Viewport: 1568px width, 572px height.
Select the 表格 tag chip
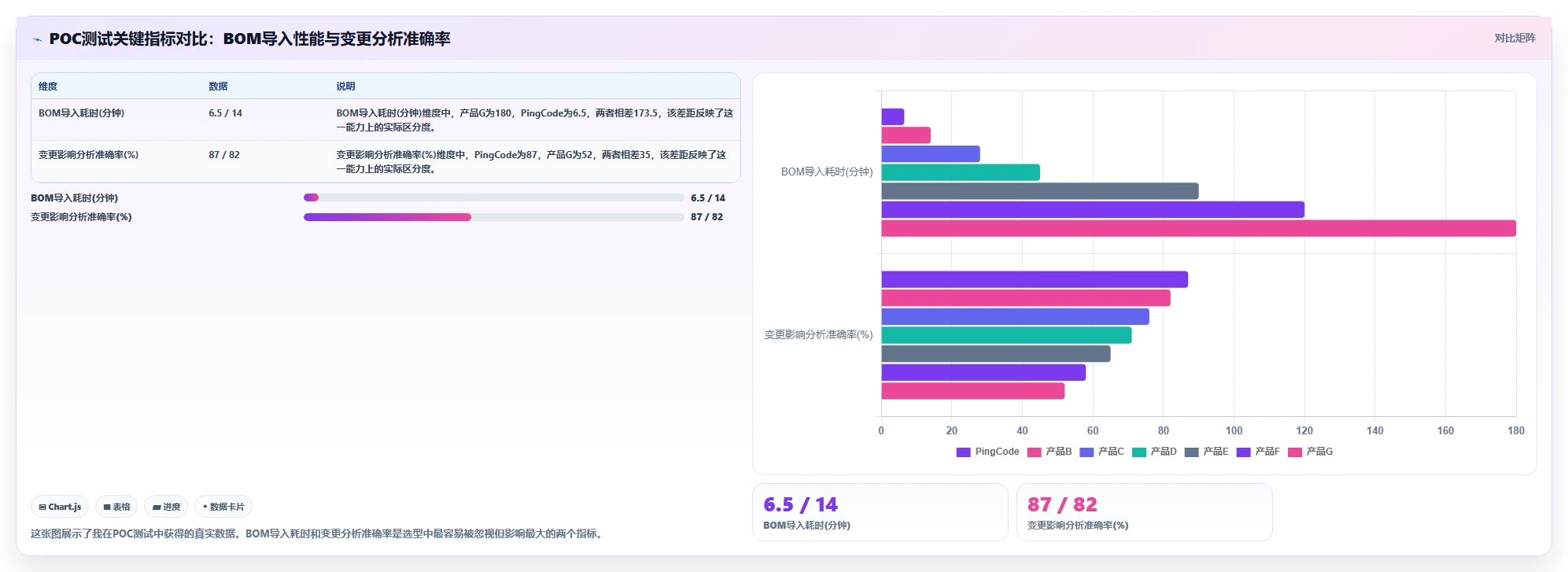click(x=116, y=507)
